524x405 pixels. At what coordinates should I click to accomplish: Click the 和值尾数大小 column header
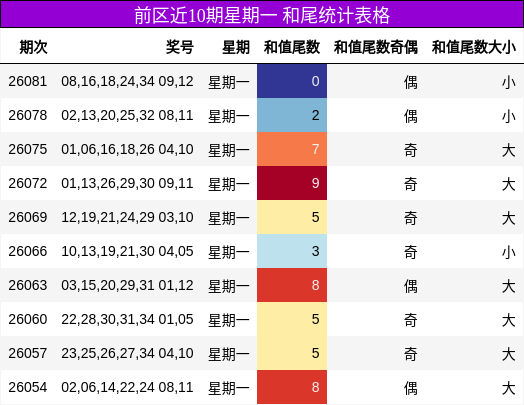click(x=474, y=47)
